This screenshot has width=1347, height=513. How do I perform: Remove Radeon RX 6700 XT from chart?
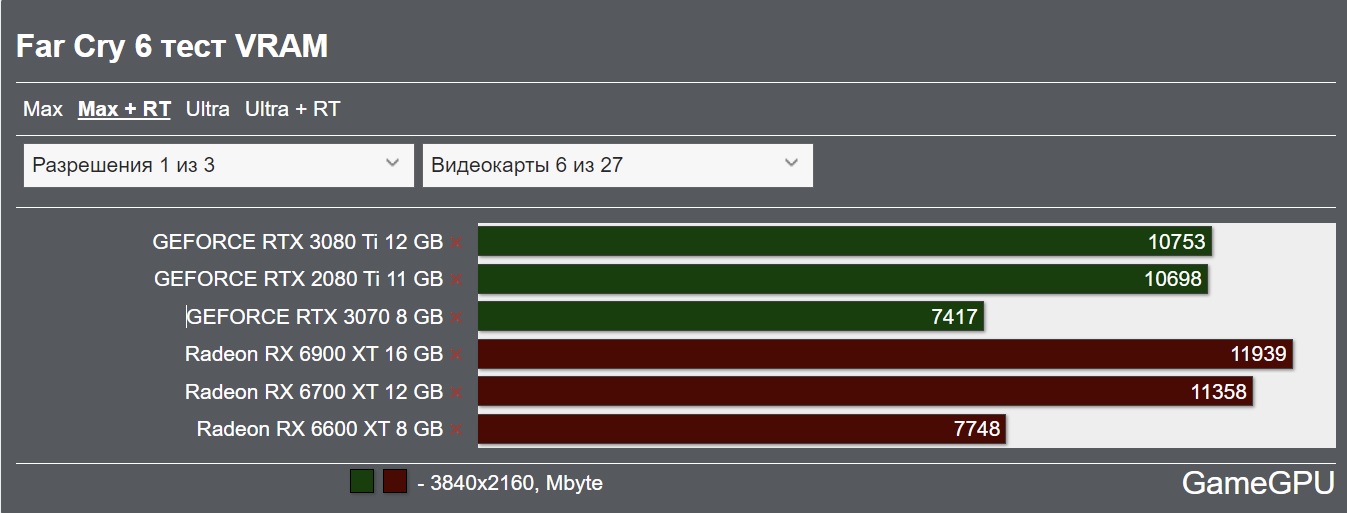coord(456,392)
